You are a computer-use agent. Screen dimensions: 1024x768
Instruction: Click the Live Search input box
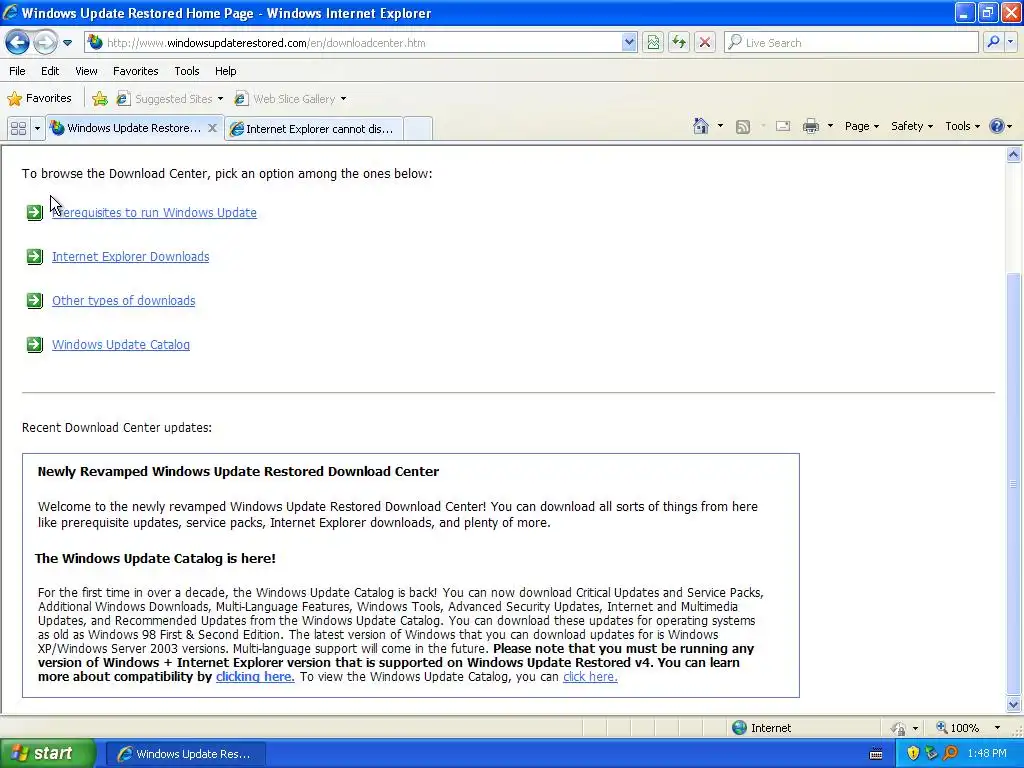click(851, 43)
